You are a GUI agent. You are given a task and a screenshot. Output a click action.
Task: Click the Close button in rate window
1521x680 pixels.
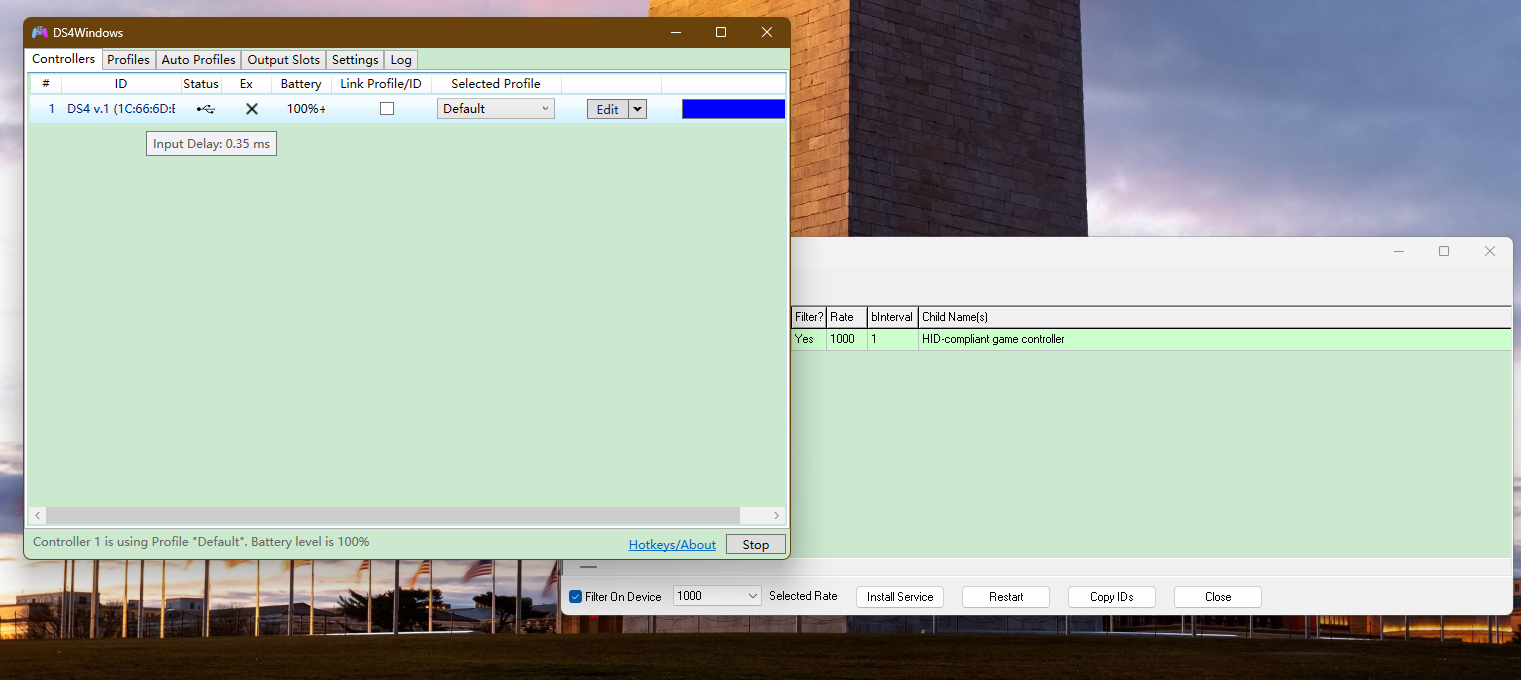[1218, 597]
